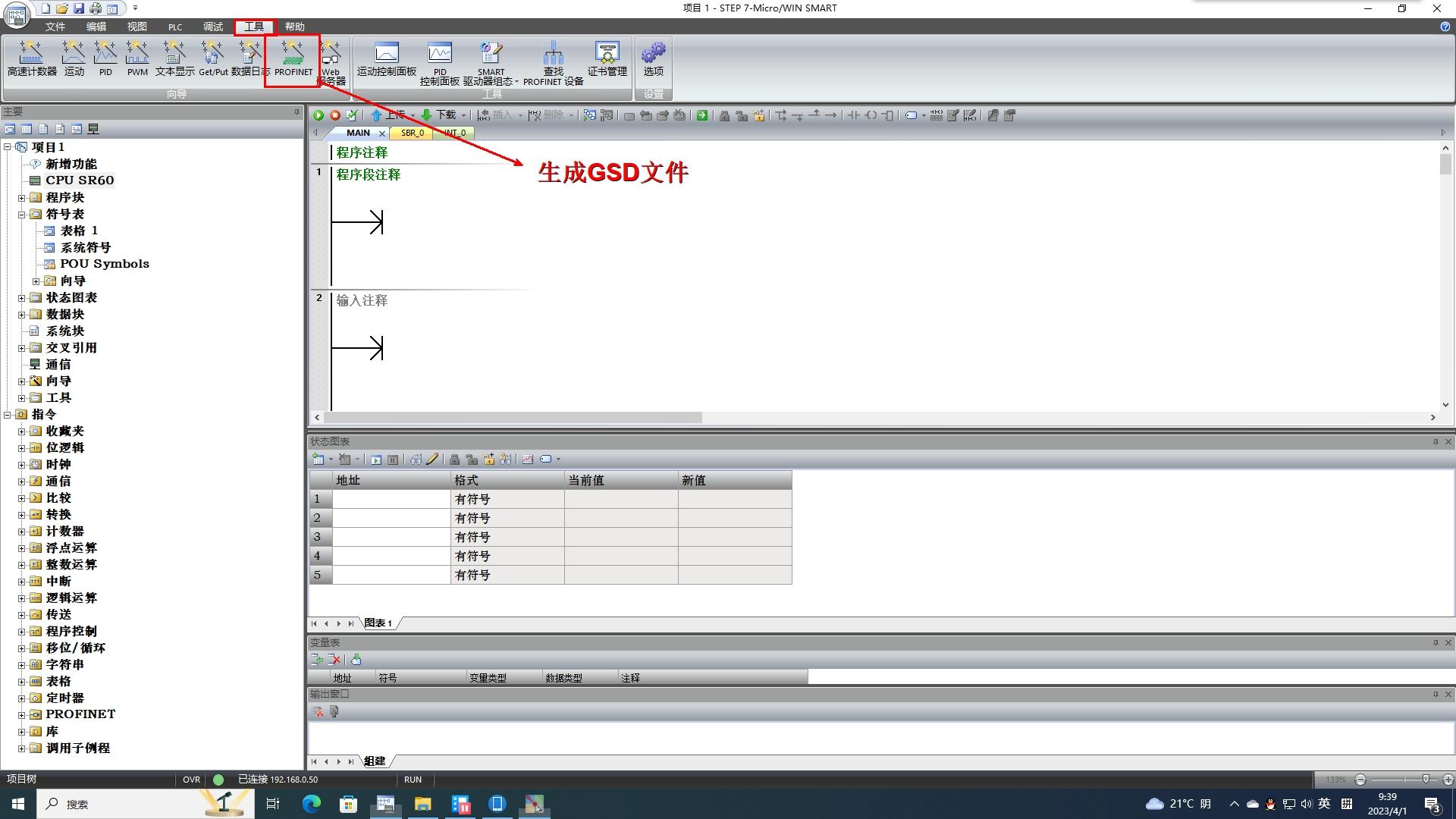Open SMART drive configuration (SMART 驱动器组态)
The height and width of the screenshot is (819, 1456).
[x=491, y=63]
